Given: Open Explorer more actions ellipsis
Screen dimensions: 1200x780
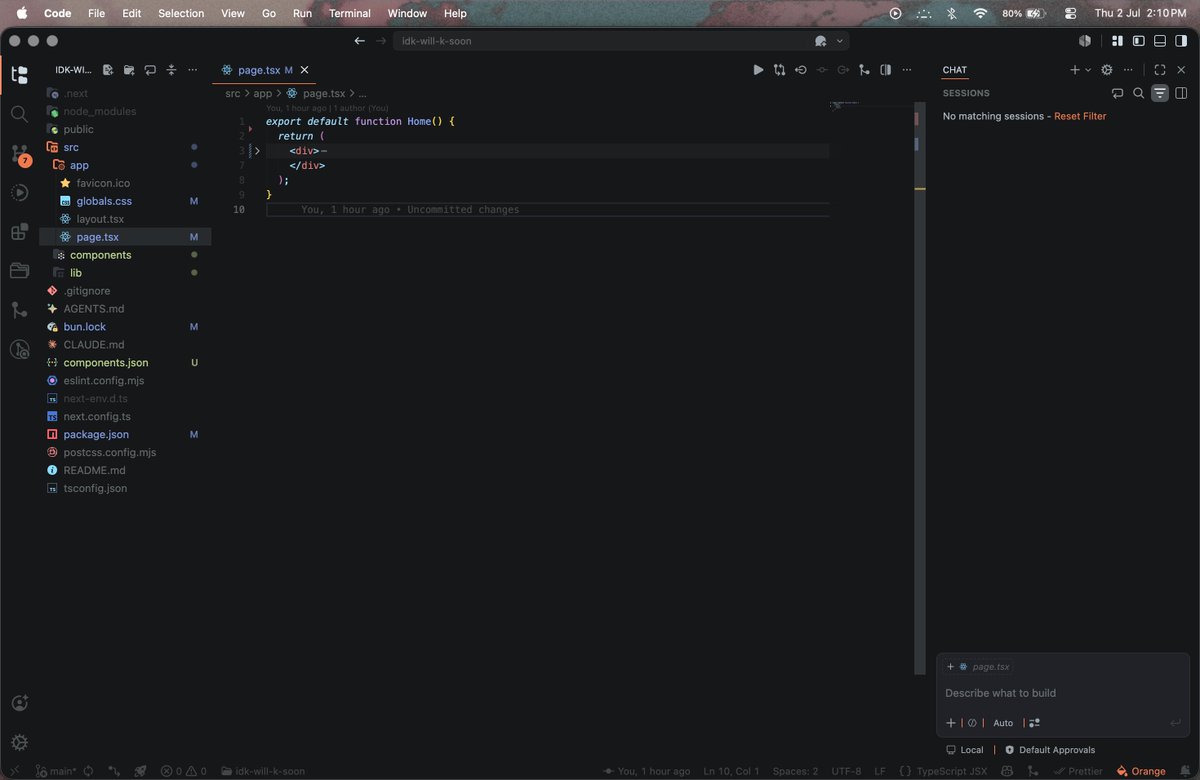Looking at the screenshot, I should click(x=192, y=70).
